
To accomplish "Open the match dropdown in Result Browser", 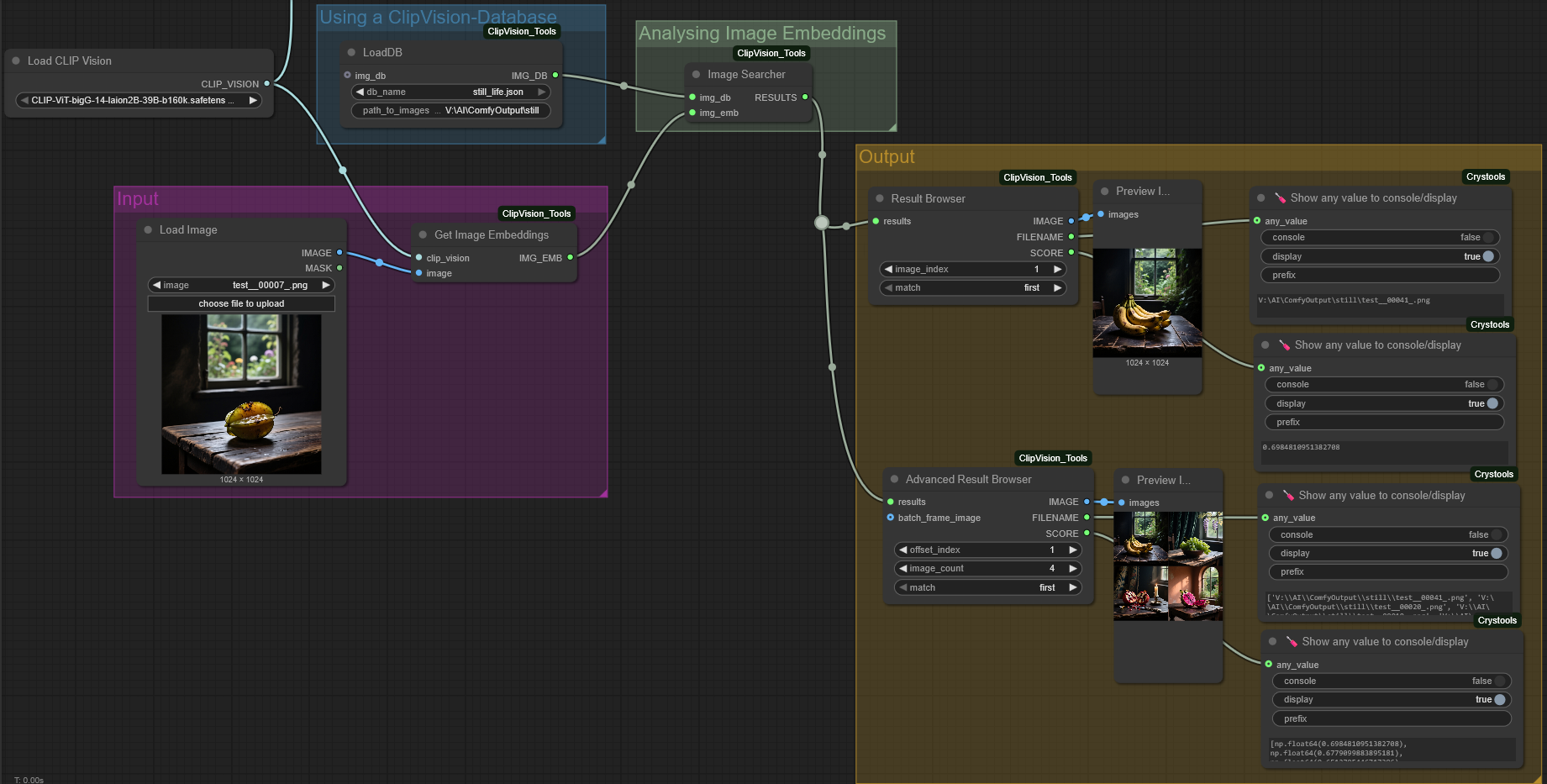I will (972, 287).
